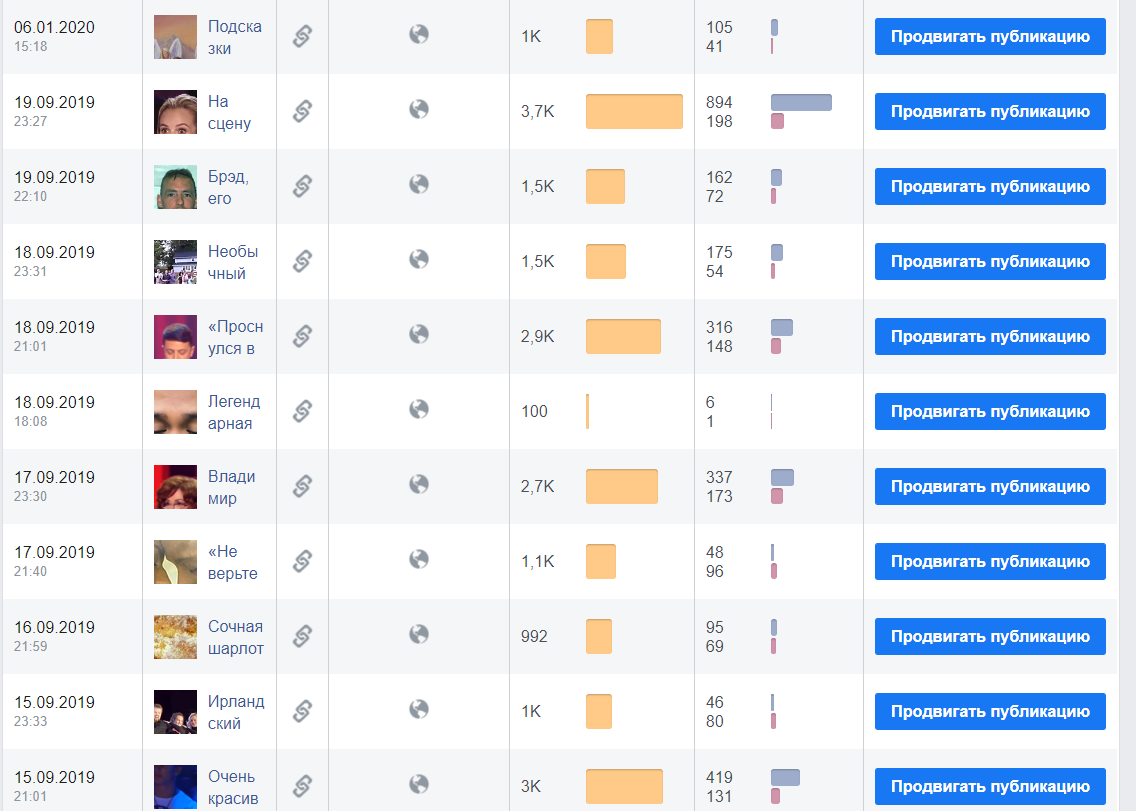Click link icon in Очень красив row
Viewport: 1136px width, 811px height.
click(x=302, y=786)
